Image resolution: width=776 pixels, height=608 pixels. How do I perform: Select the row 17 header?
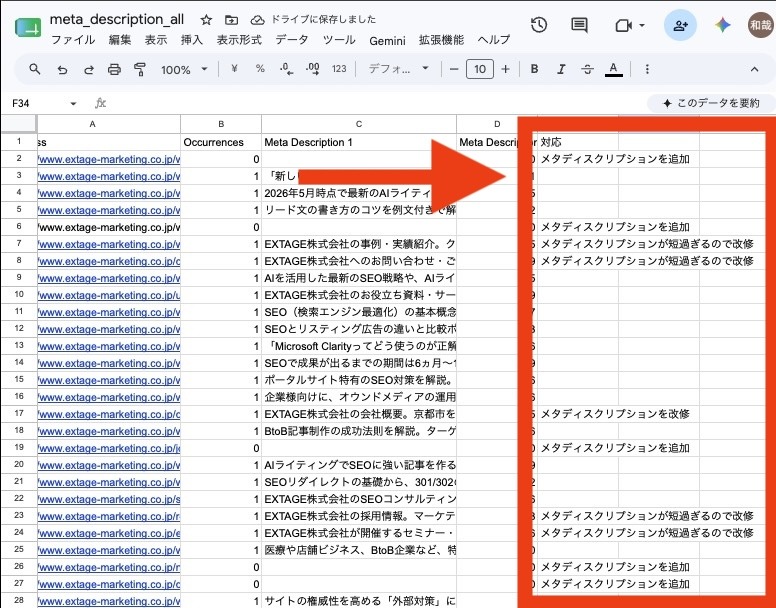(19, 413)
